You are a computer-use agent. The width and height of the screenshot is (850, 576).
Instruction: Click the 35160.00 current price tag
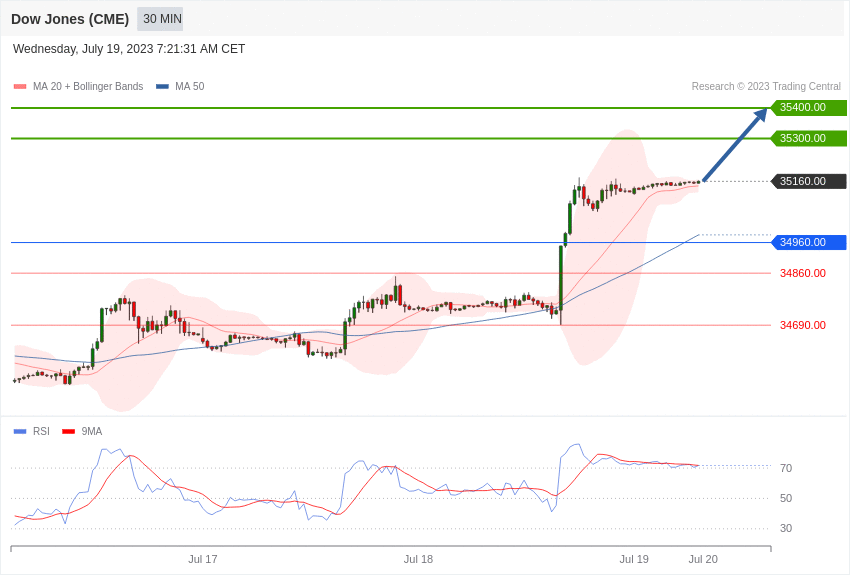click(x=808, y=181)
